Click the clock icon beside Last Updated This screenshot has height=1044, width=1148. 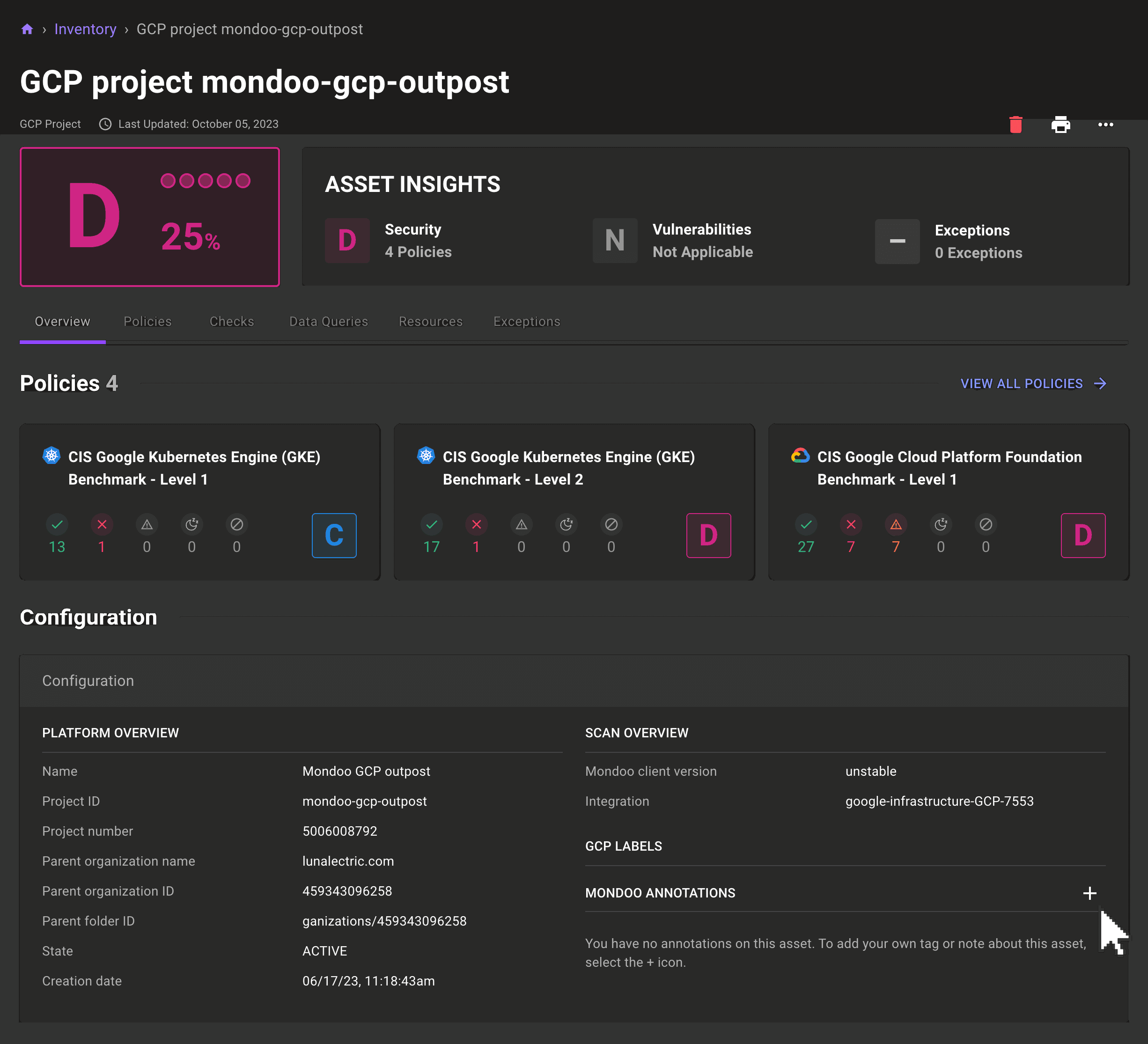[x=105, y=124]
